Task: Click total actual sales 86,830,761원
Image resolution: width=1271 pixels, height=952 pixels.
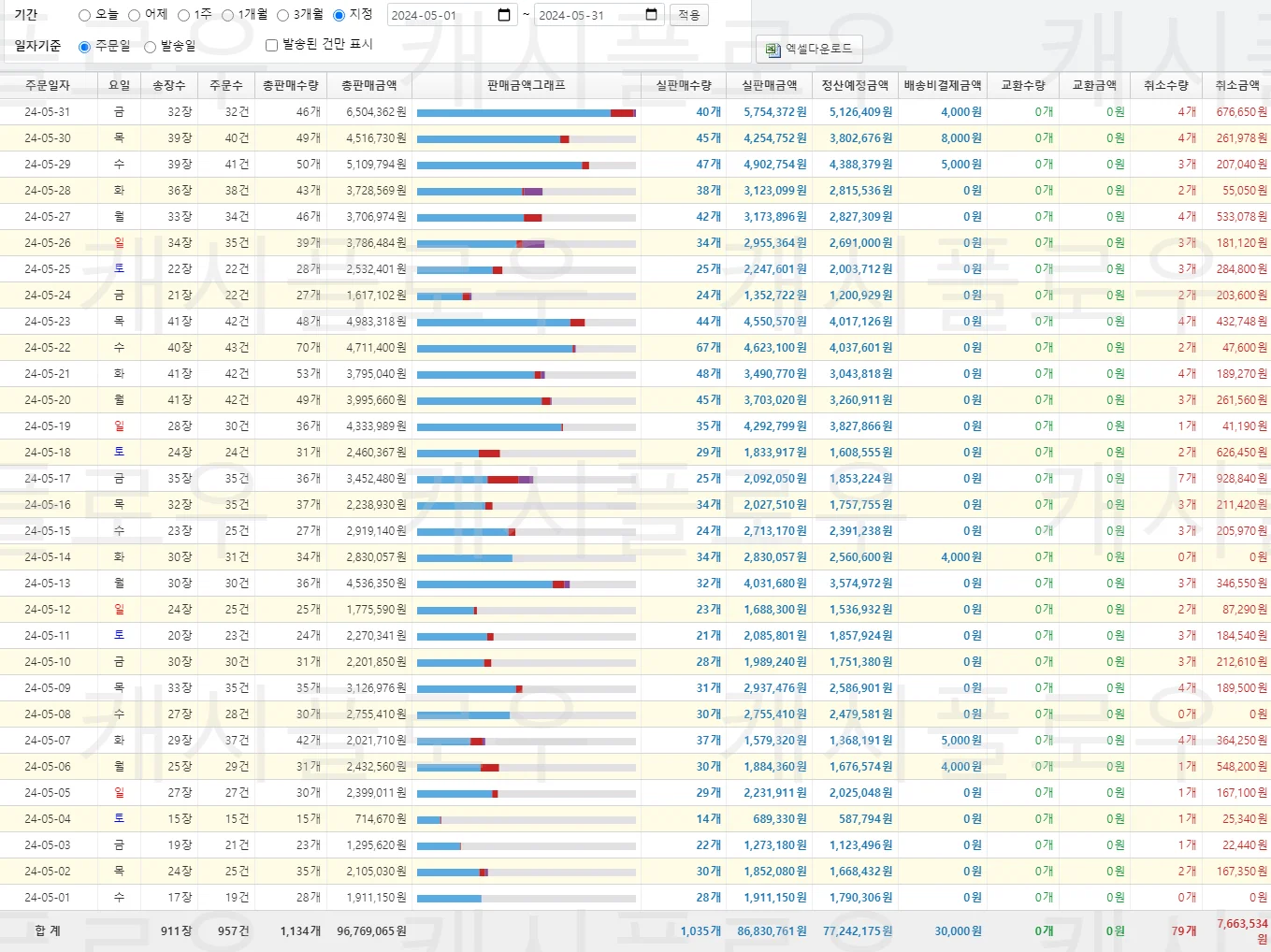Action: [x=772, y=931]
